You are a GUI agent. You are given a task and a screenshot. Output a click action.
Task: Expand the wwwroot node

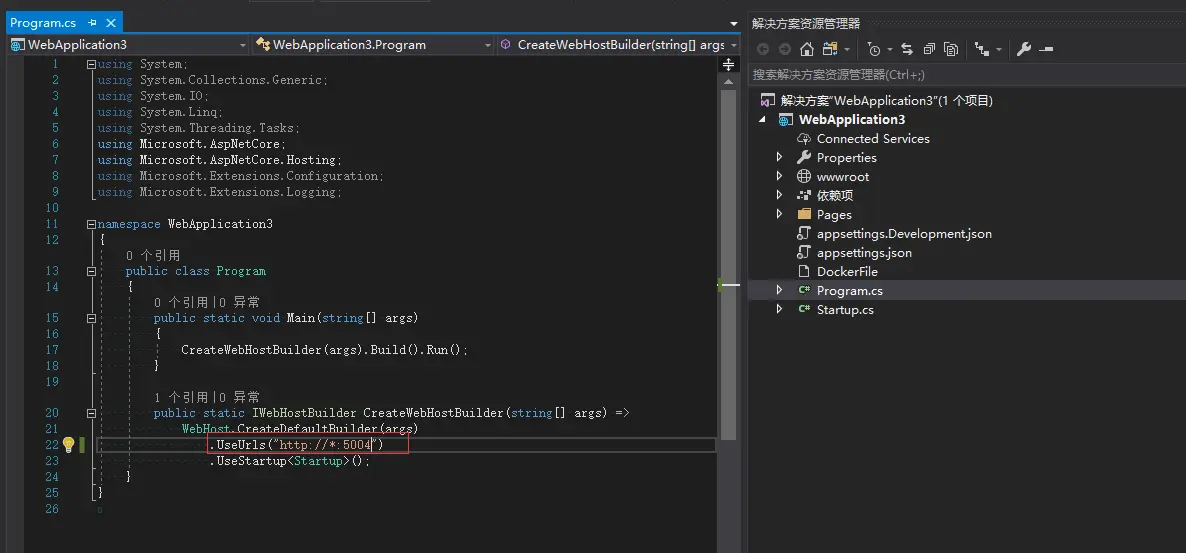pos(780,176)
